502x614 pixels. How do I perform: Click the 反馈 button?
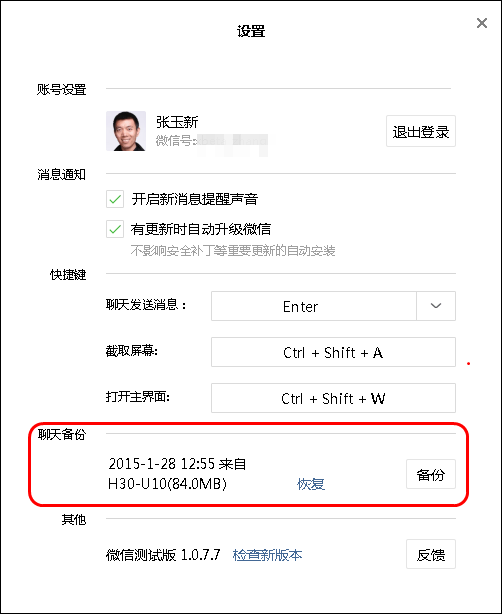[x=431, y=554]
